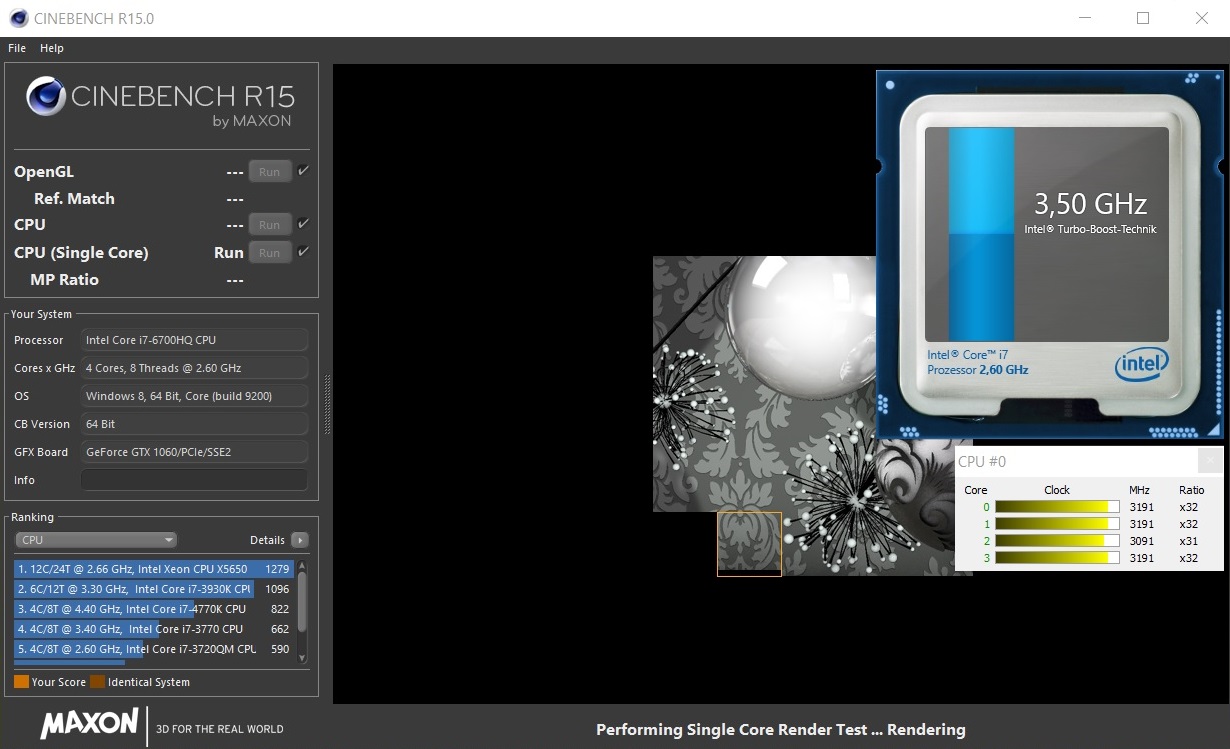Minimize the Cinebench window
Screen dimensions: 1230x749
tap(1086, 18)
